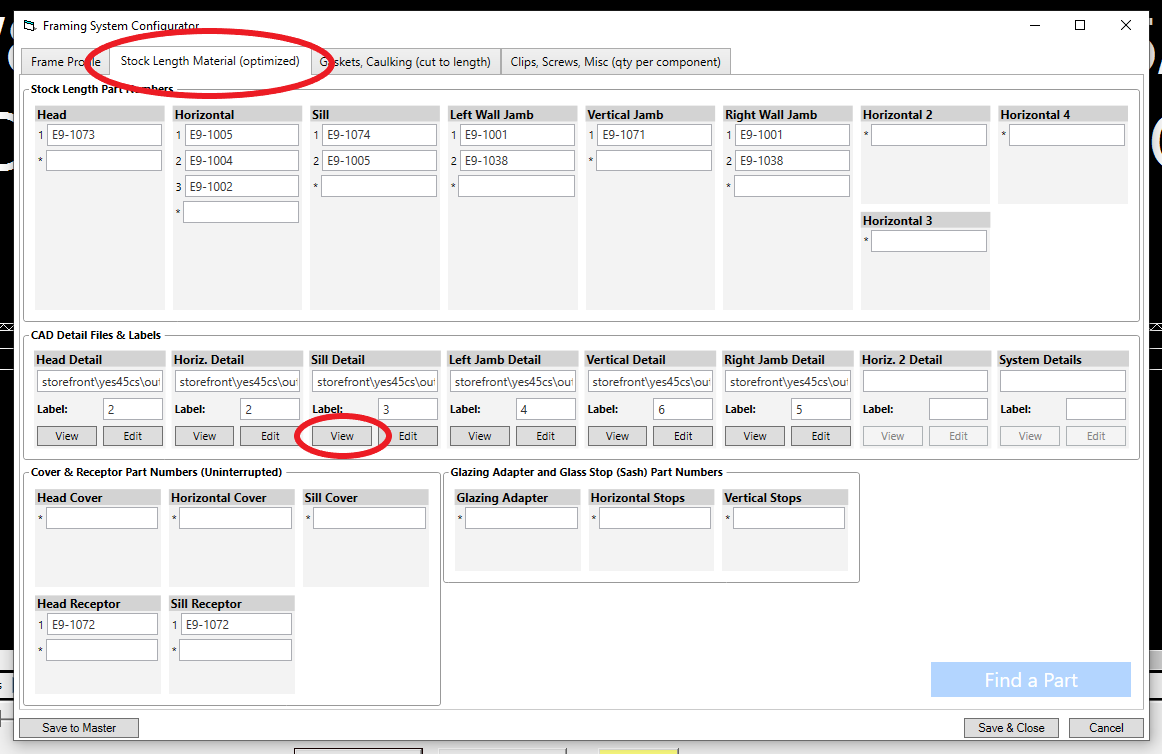Screen dimensions: 1162x754
Task: Switch to the Frame Profile tab
Action: click(x=65, y=62)
